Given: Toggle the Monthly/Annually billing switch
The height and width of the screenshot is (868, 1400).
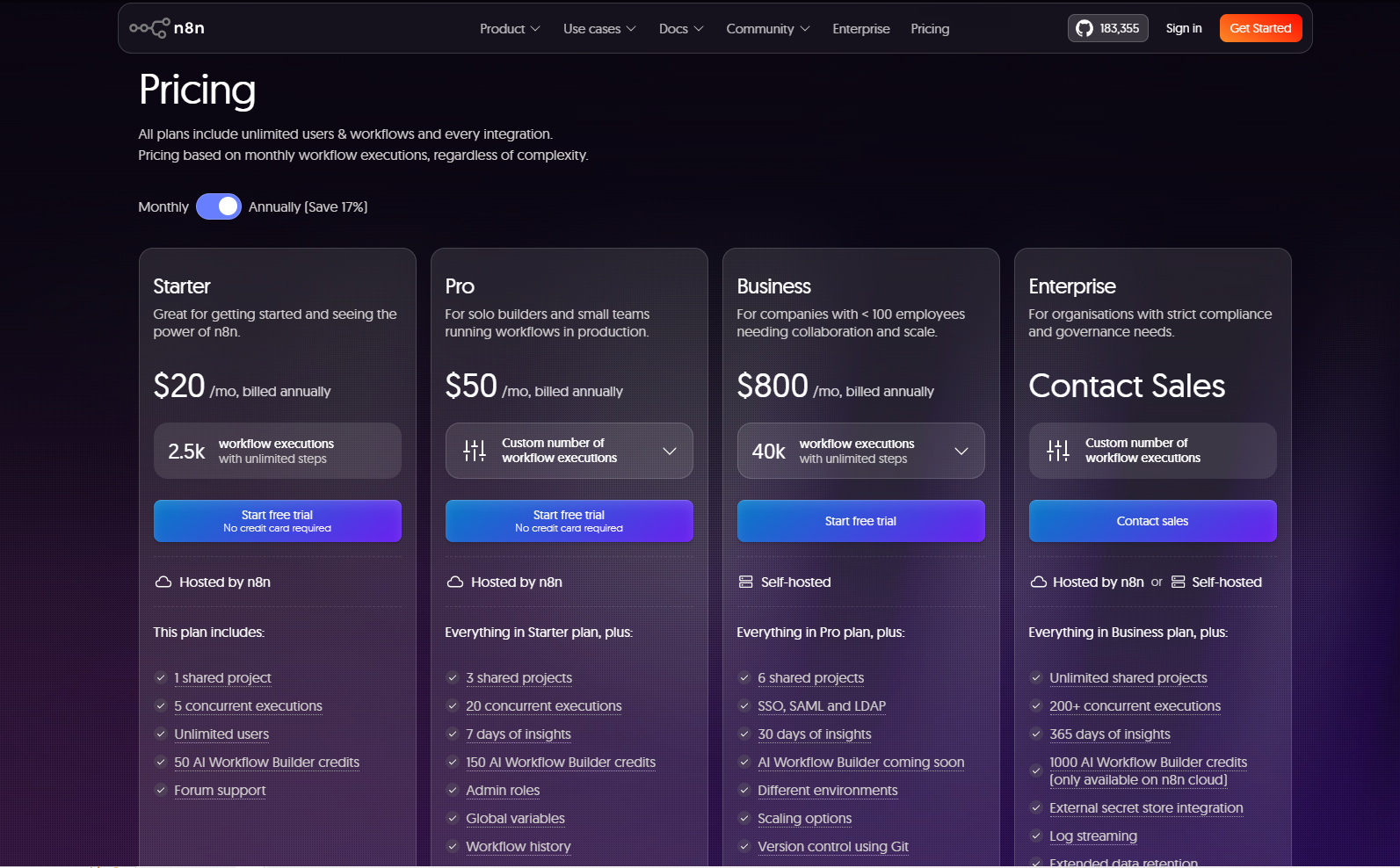Looking at the screenshot, I should [219, 206].
